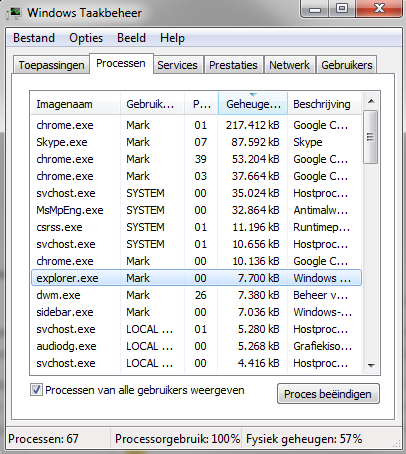Click the Task Manager title bar icon
This screenshot has width=406, height=454.
(x=14, y=13)
